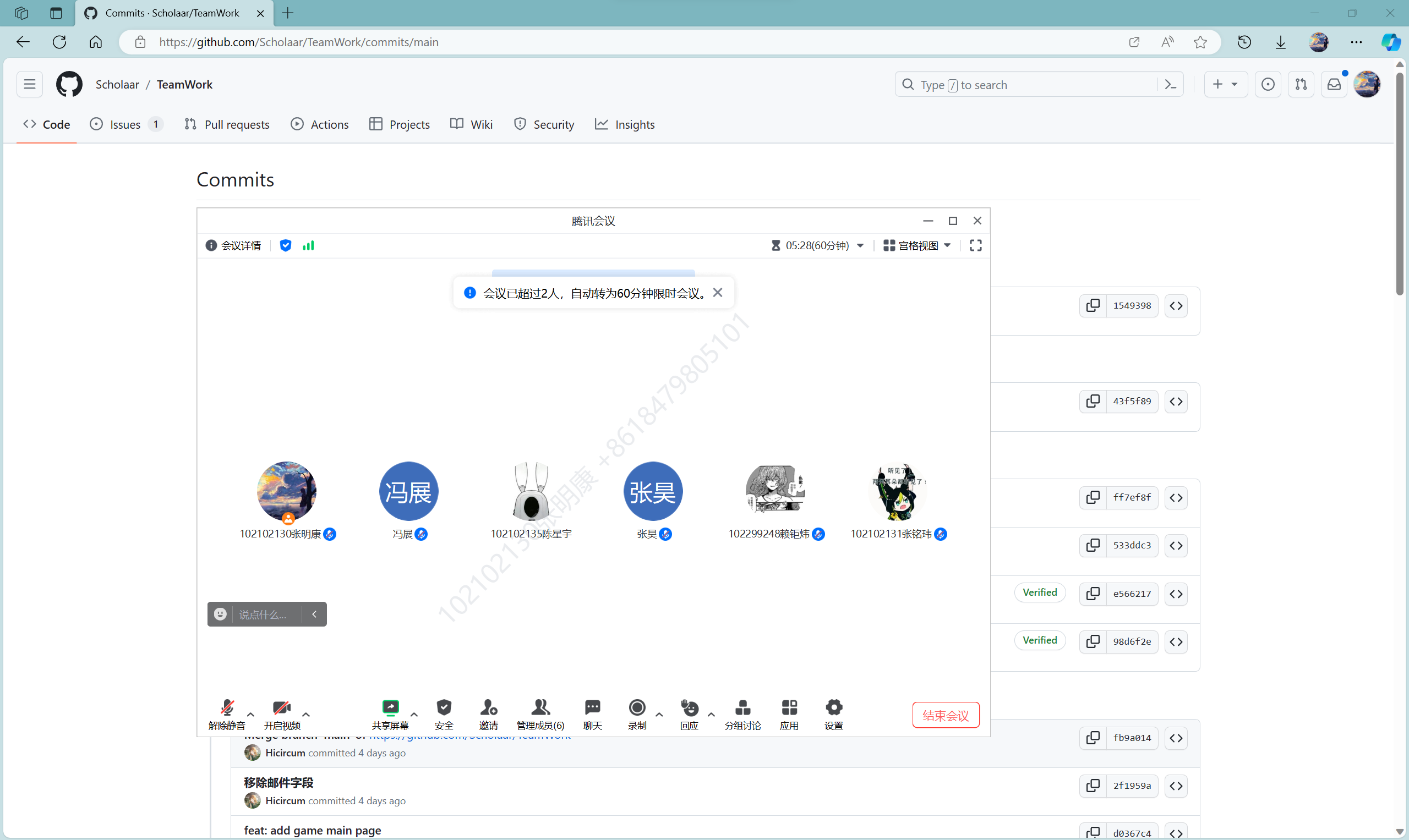Open GitHub Issues tab

pyautogui.click(x=126, y=124)
